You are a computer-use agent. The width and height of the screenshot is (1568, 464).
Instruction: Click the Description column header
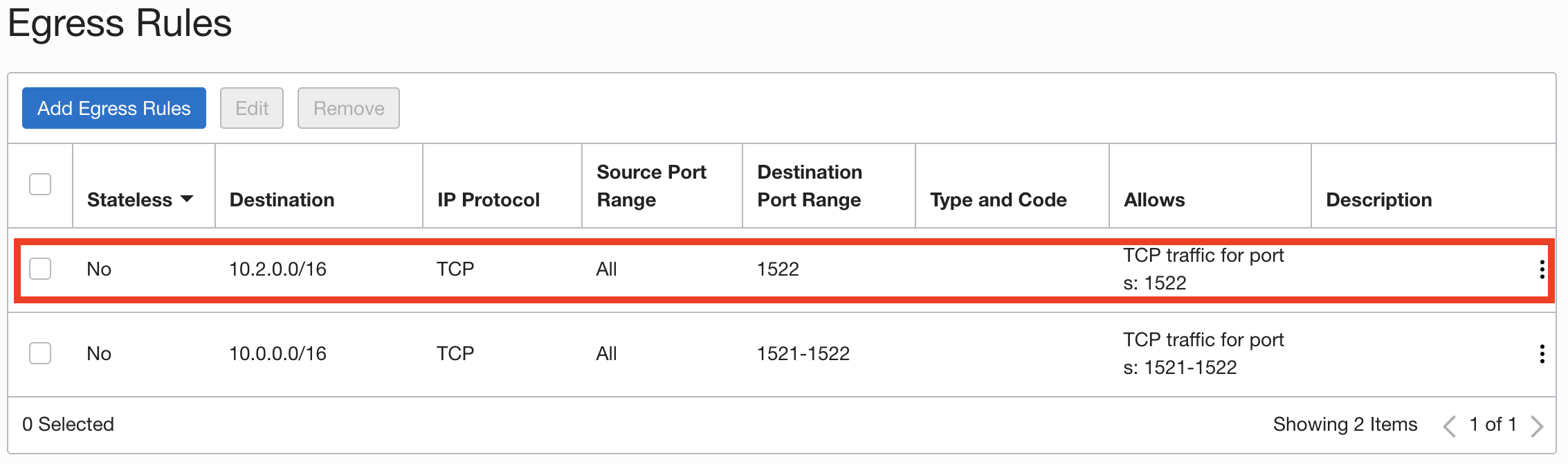[1378, 200]
